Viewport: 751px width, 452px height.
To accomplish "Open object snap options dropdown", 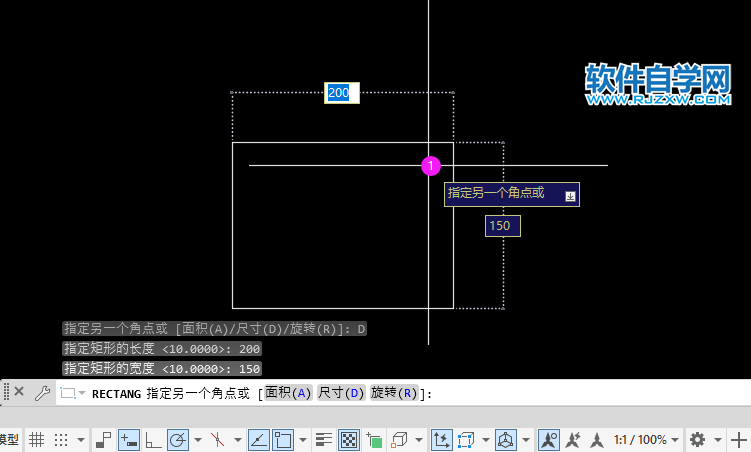I will pyautogui.click(x=303, y=440).
